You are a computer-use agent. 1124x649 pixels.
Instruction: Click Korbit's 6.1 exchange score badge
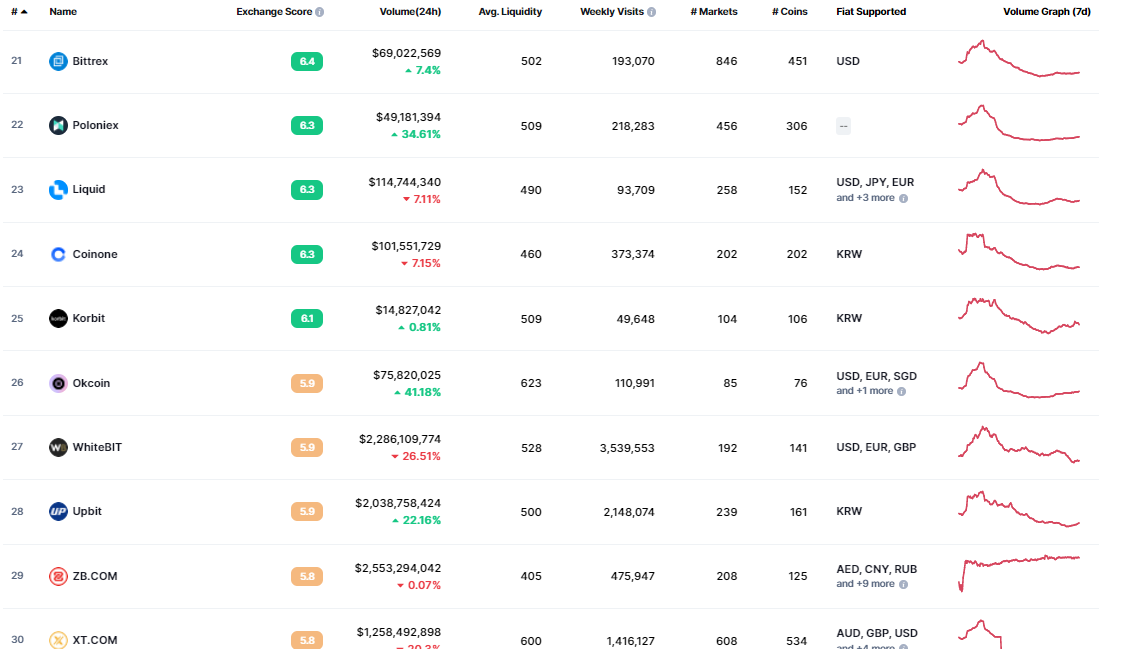(x=307, y=318)
